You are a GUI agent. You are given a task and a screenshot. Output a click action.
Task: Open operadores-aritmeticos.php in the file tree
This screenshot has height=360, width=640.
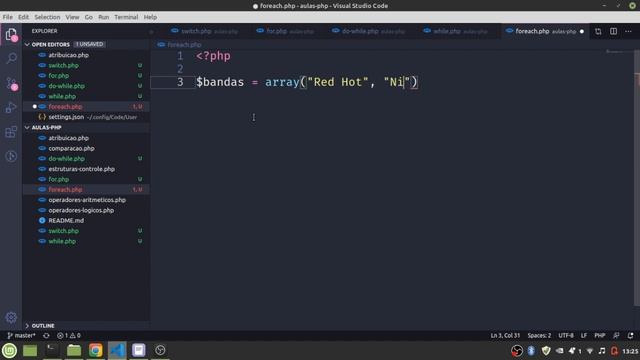point(86,200)
